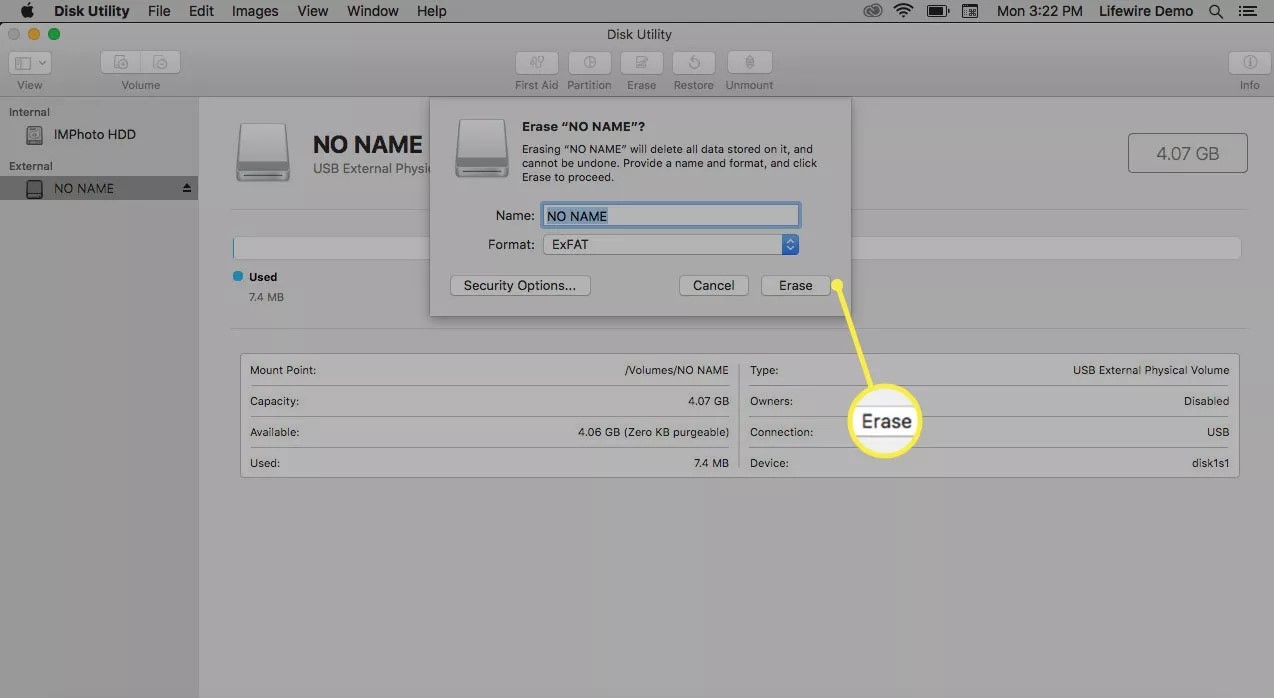Open the Window menu

(372, 11)
